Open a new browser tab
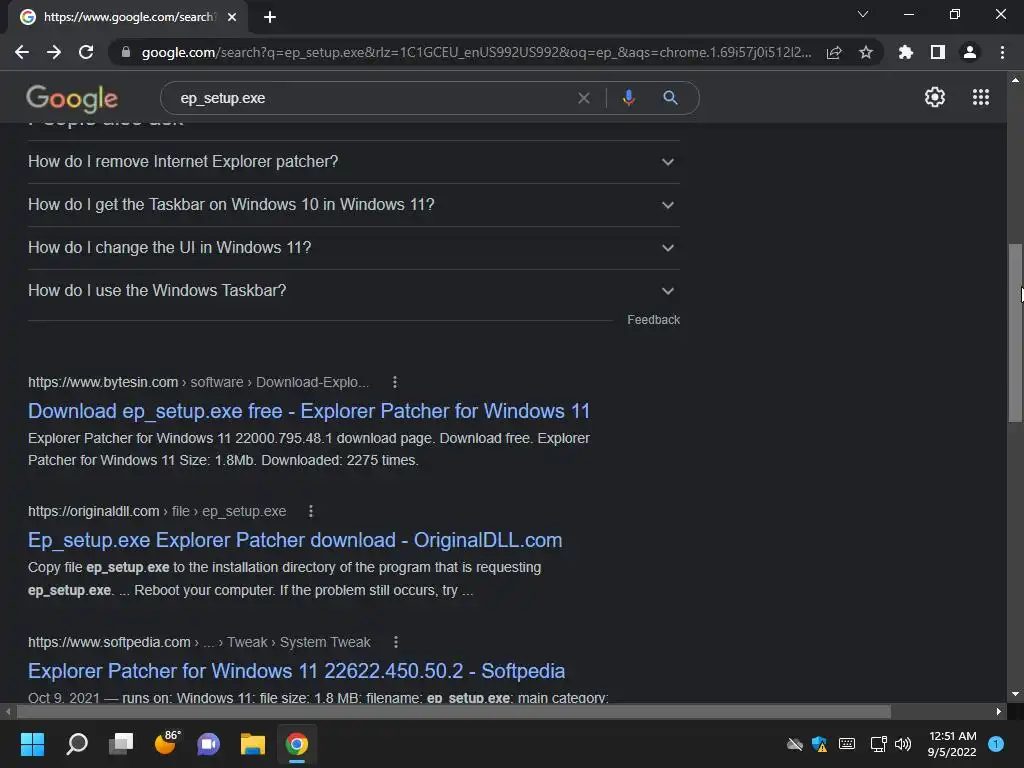Image resolution: width=1024 pixels, height=768 pixels. click(x=270, y=17)
